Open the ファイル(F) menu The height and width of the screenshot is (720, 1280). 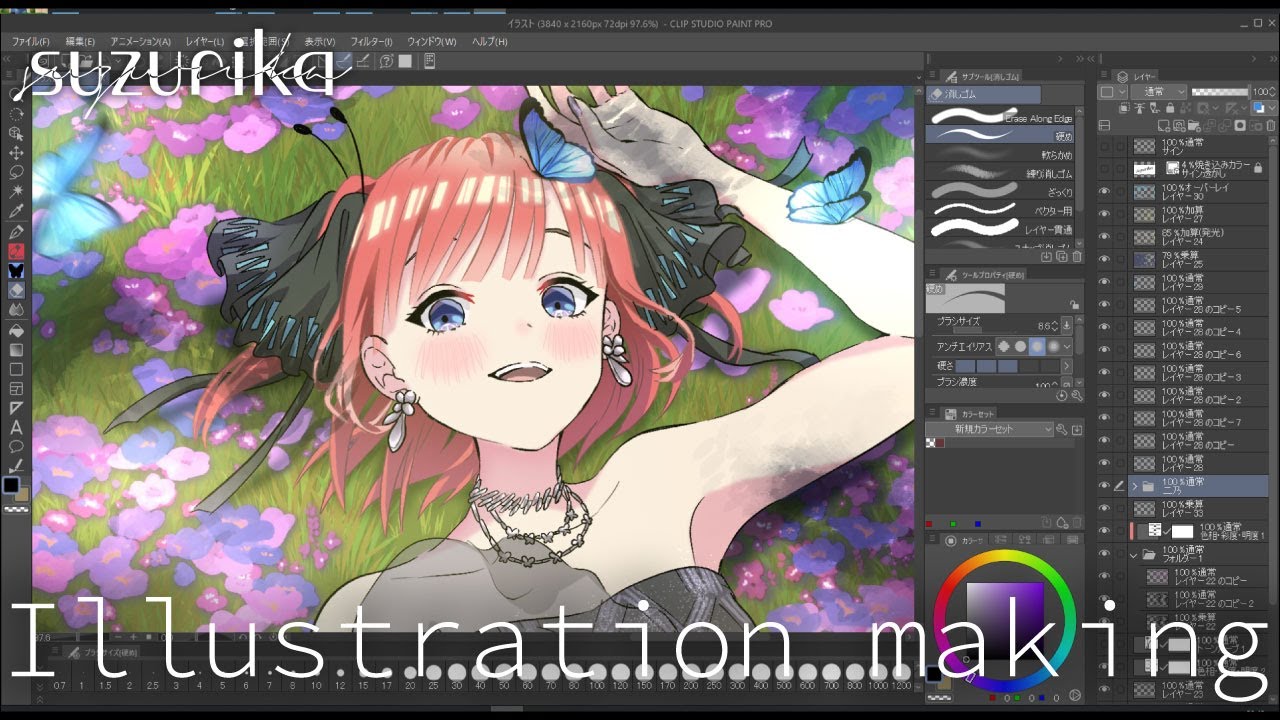31,42
